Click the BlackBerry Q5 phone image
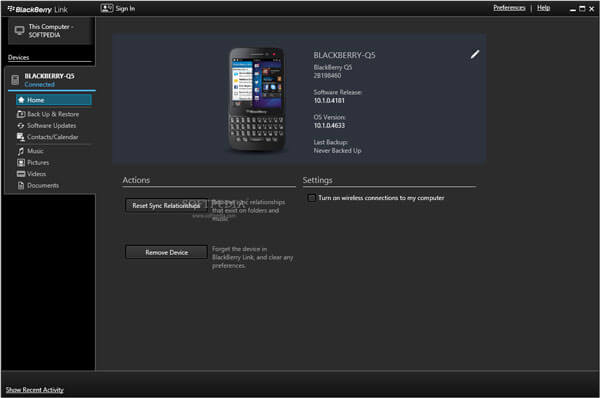 [257, 100]
